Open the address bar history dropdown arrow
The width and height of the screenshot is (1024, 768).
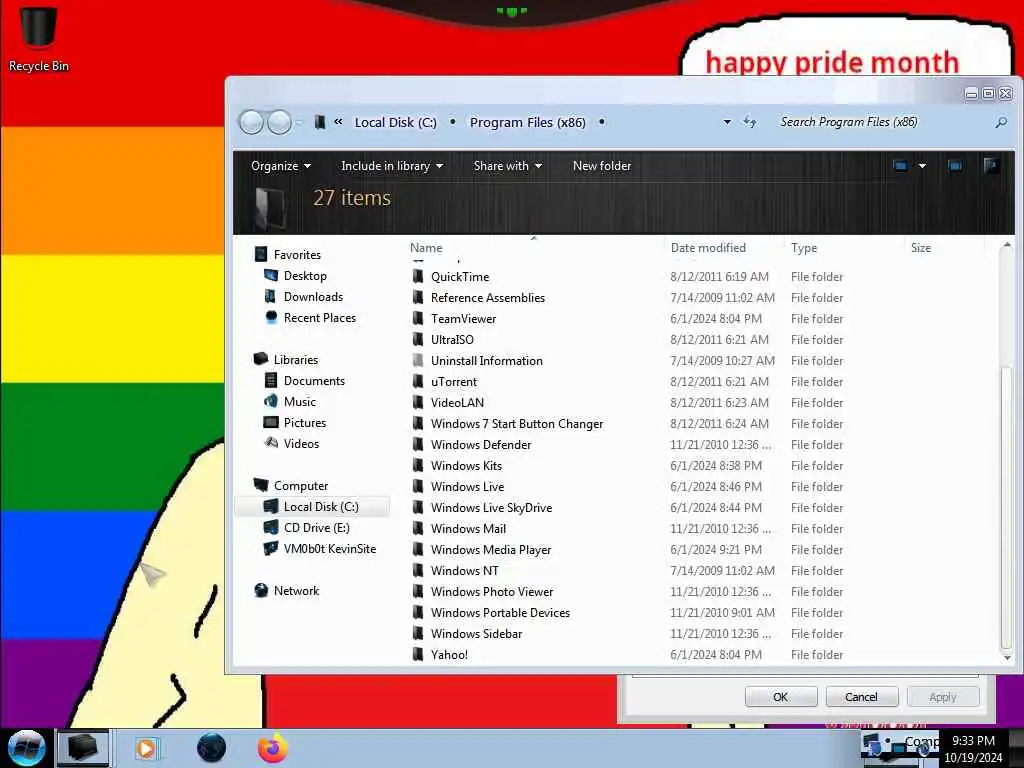tap(727, 122)
